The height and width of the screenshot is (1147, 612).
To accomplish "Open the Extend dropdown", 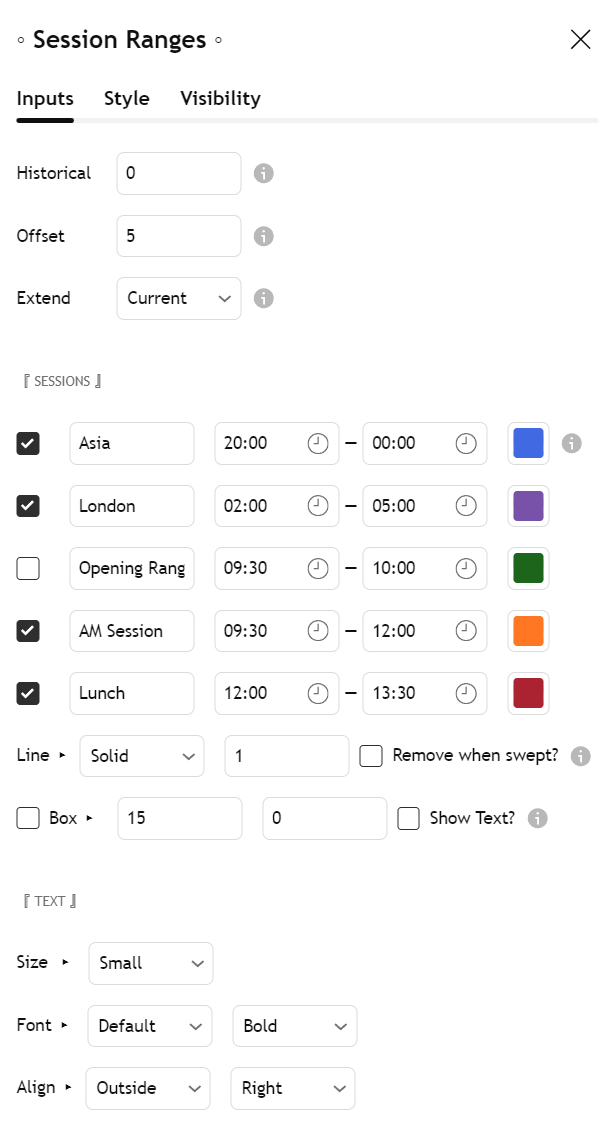I will (x=178, y=298).
